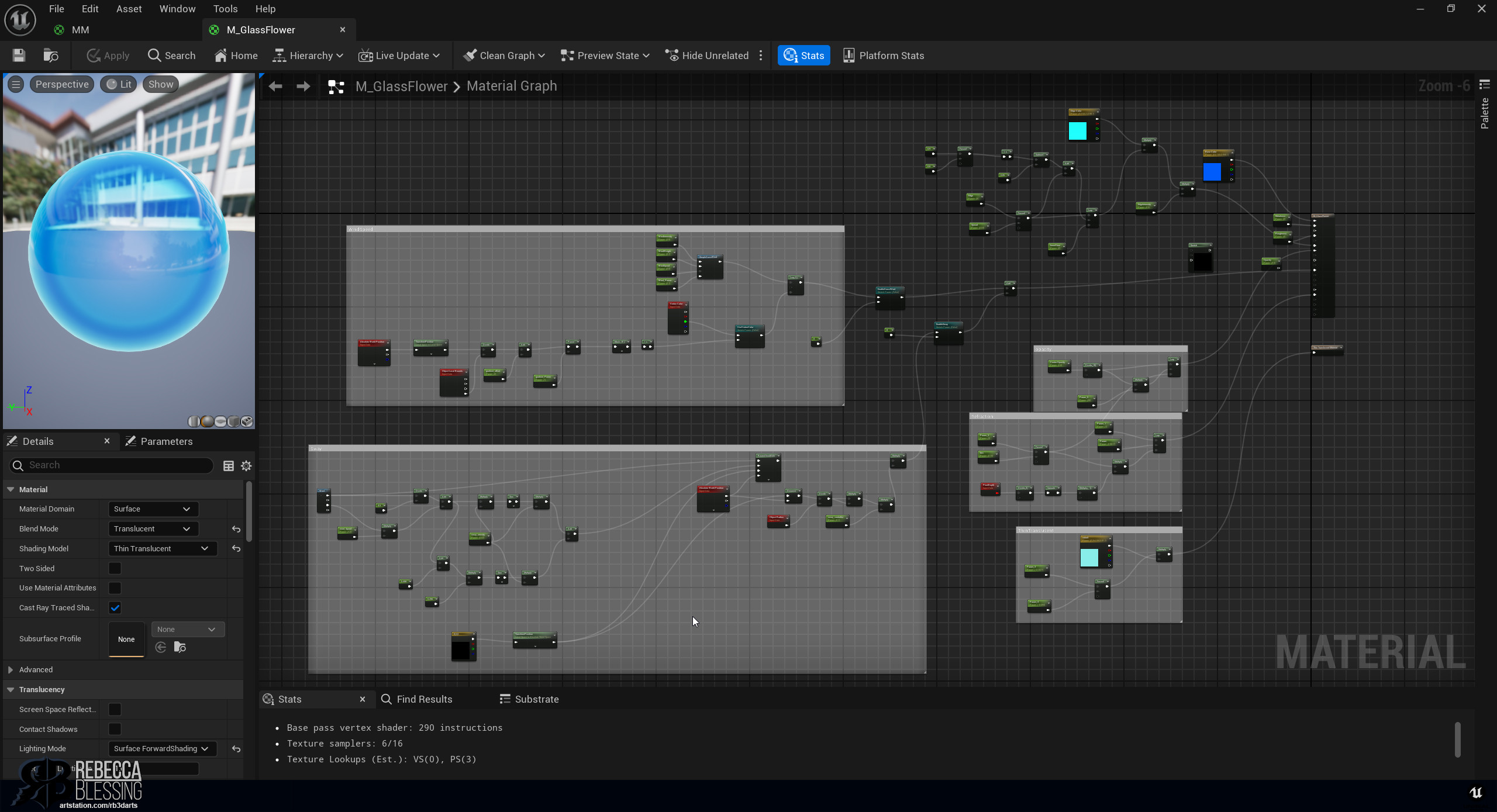This screenshot has height=812, width=1497.
Task: Click the Subsurface Profile None thumbnail
Action: 126,639
